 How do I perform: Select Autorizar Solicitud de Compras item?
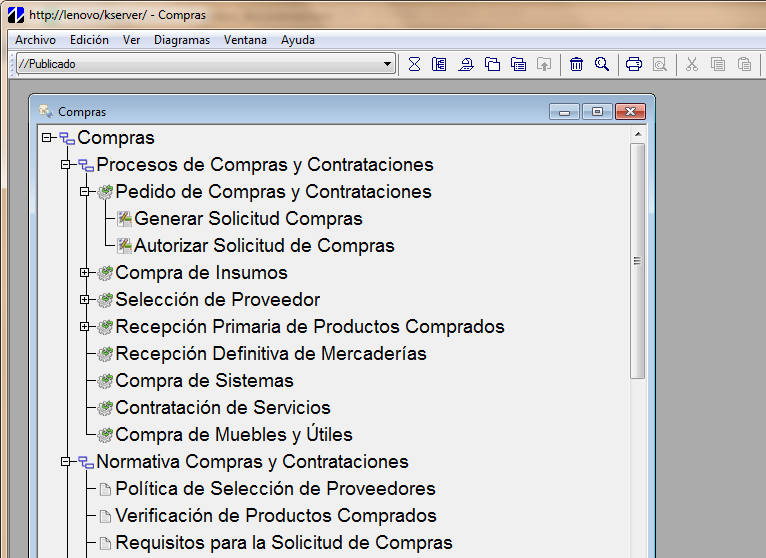pos(264,246)
